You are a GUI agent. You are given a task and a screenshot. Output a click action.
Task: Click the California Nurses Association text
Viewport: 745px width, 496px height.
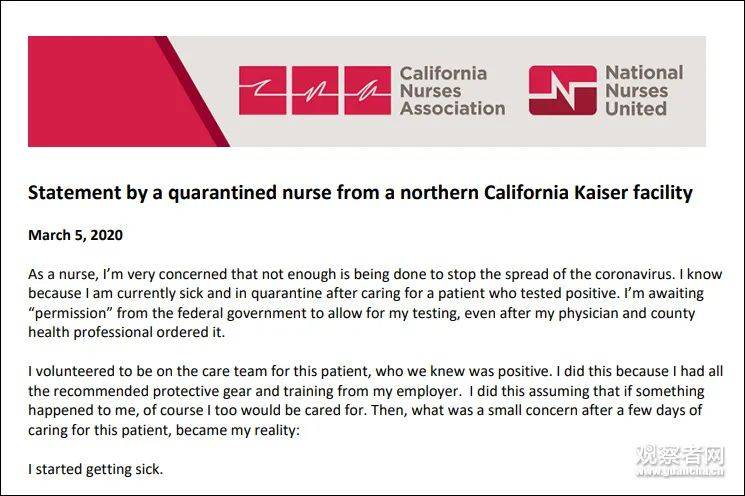click(452, 91)
